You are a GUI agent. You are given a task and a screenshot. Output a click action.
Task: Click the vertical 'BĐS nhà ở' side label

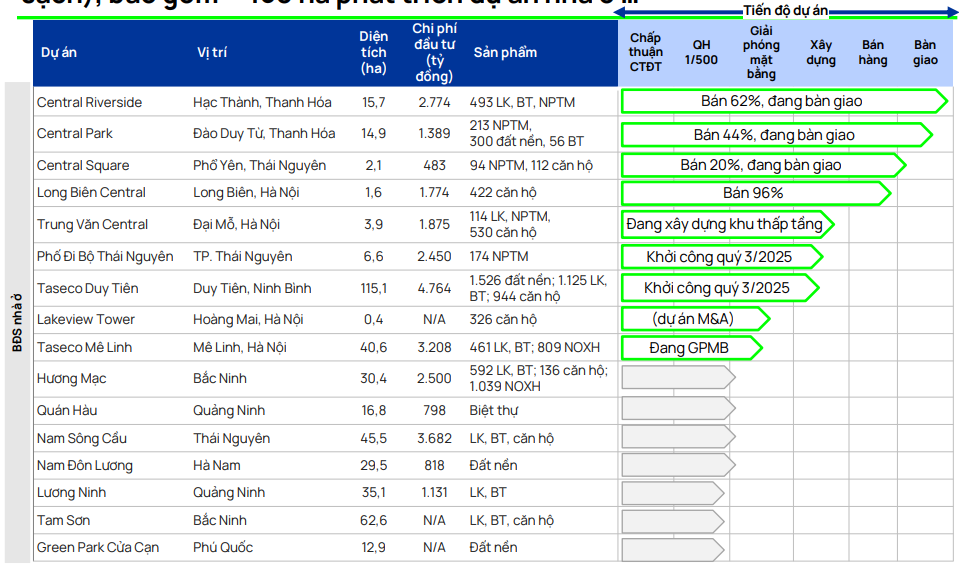(17, 322)
